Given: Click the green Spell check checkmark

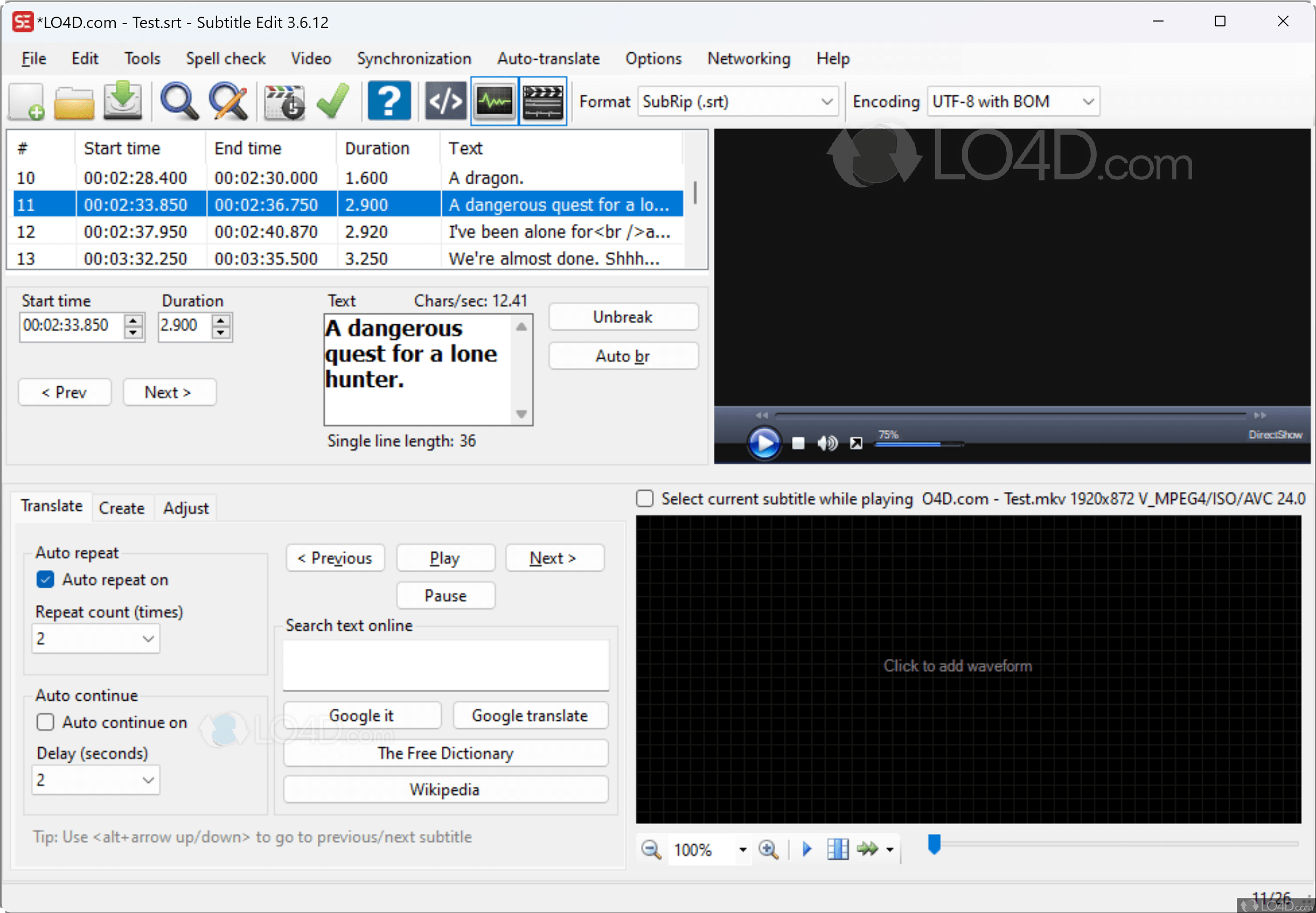Looking at the screenshot, I should 332,101.
